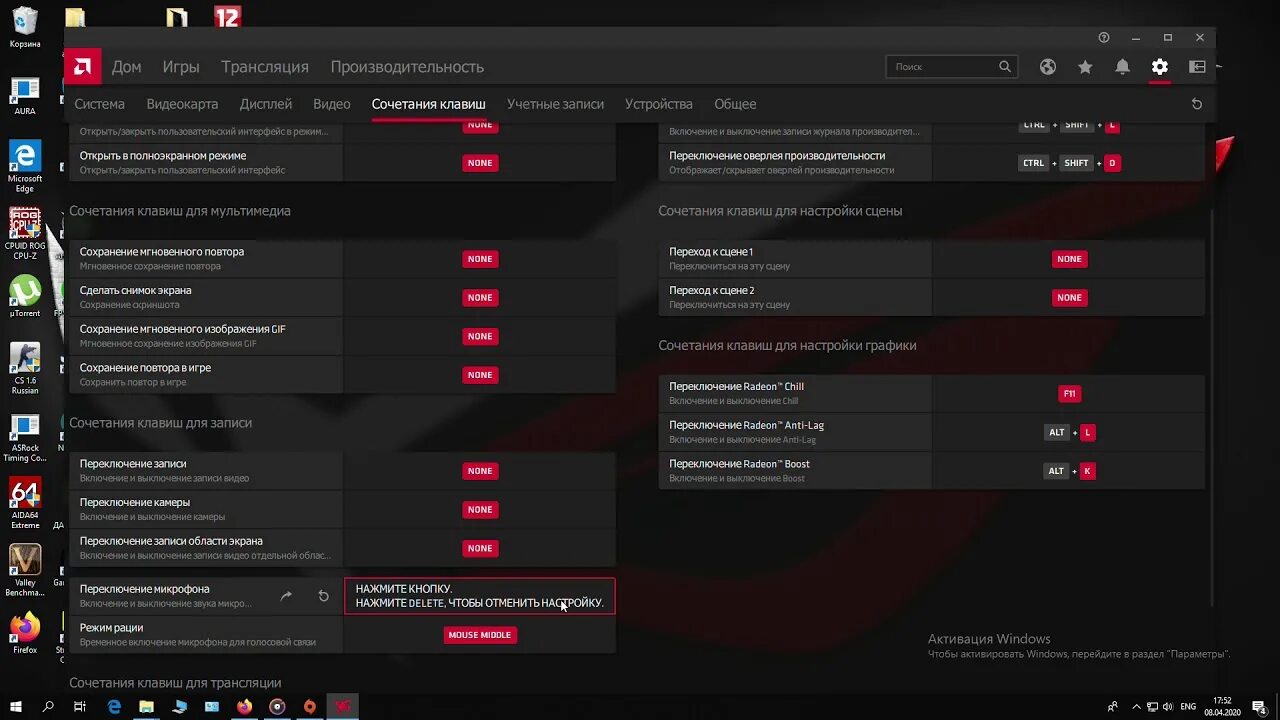
Task: Go to Производительность tab
Action: 407,67
